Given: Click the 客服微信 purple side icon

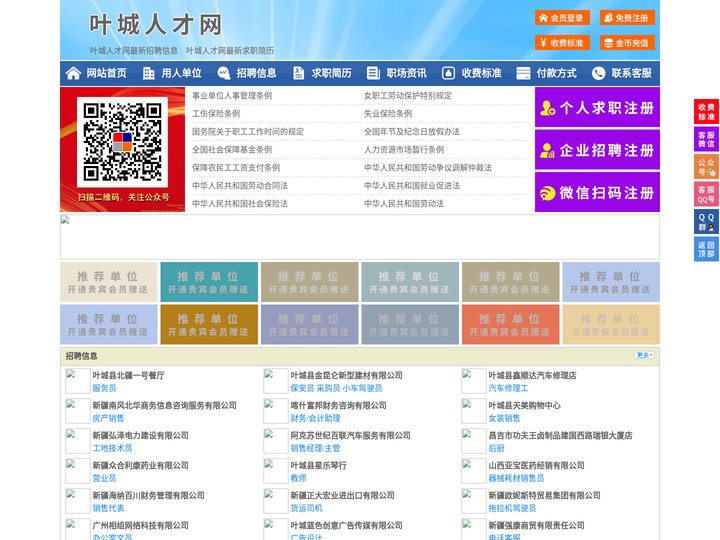Looking at the screenshot, I should pos(706,139).
